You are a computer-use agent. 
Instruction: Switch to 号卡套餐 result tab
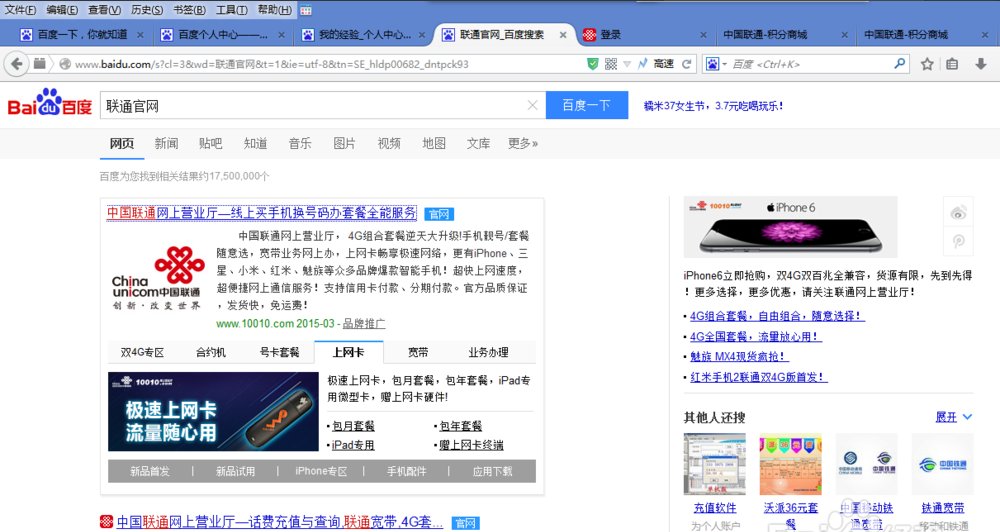[279, 352]
